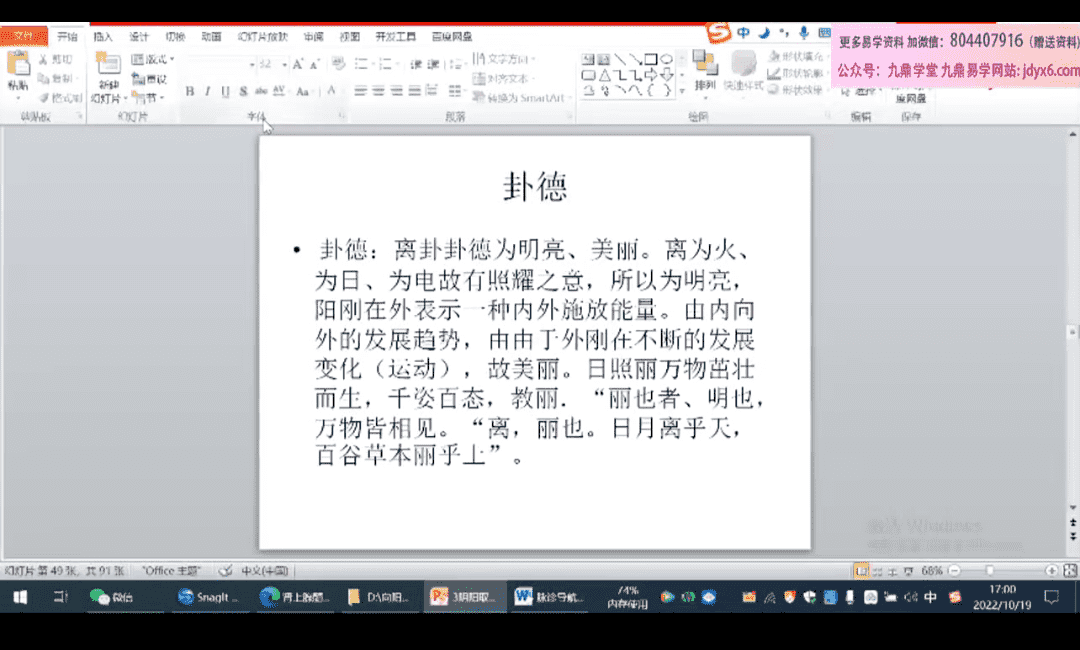Open the Insert (插入) ribbon tab
Screen dimensions: 1080x650
(x=103, y=36)
